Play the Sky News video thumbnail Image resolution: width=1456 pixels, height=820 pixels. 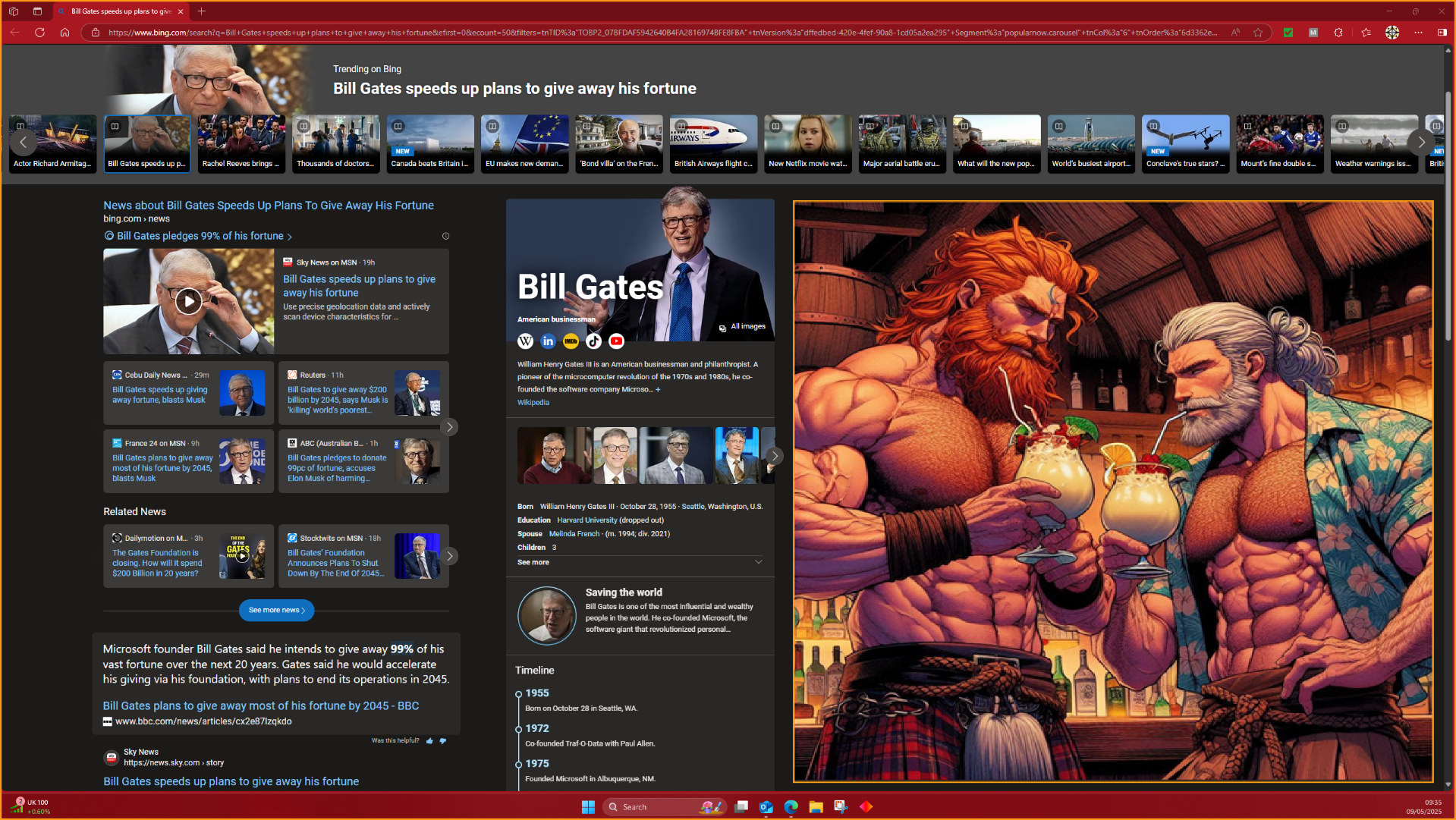click(188, 301)
